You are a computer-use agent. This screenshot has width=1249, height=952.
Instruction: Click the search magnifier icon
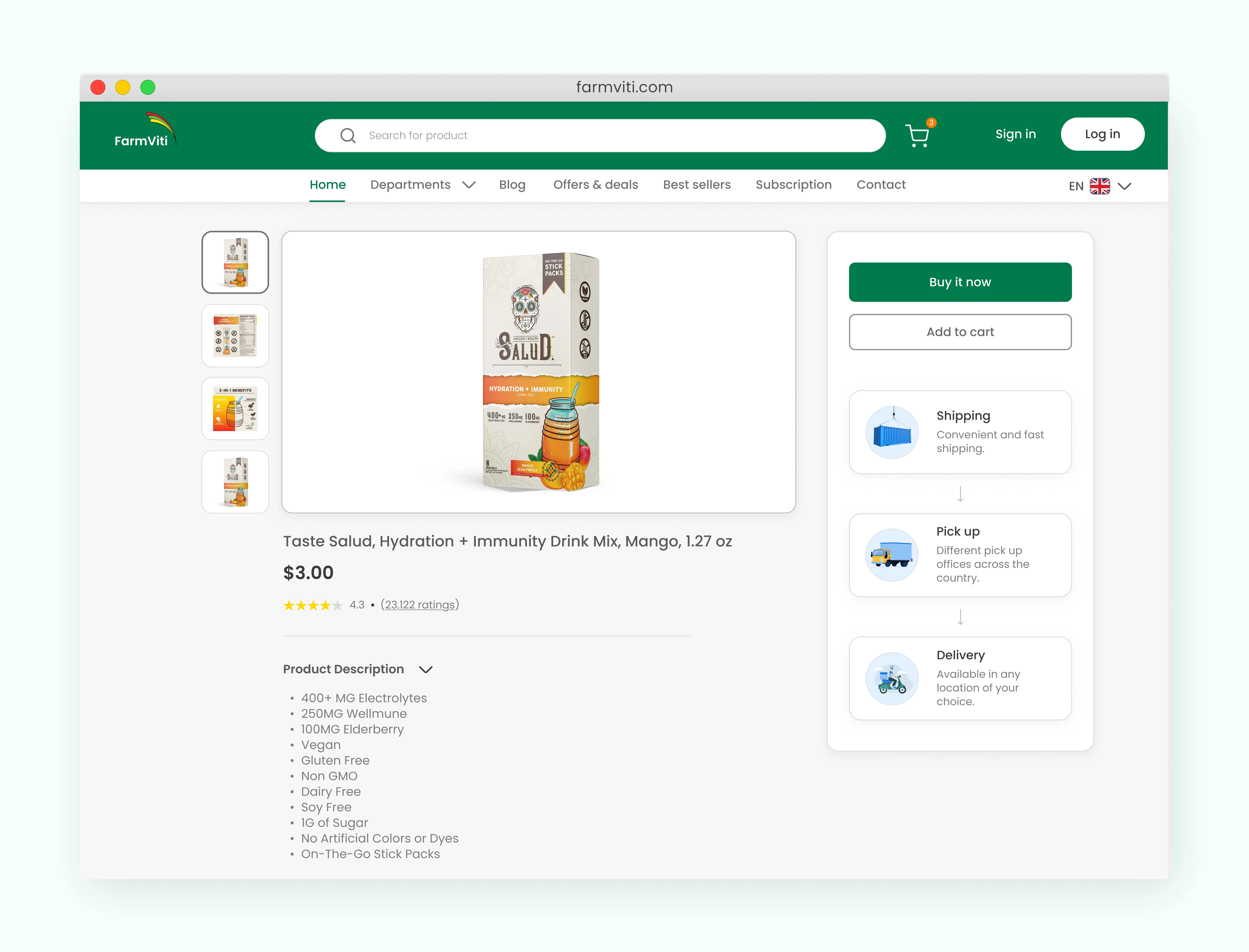[x=348, y=135]
